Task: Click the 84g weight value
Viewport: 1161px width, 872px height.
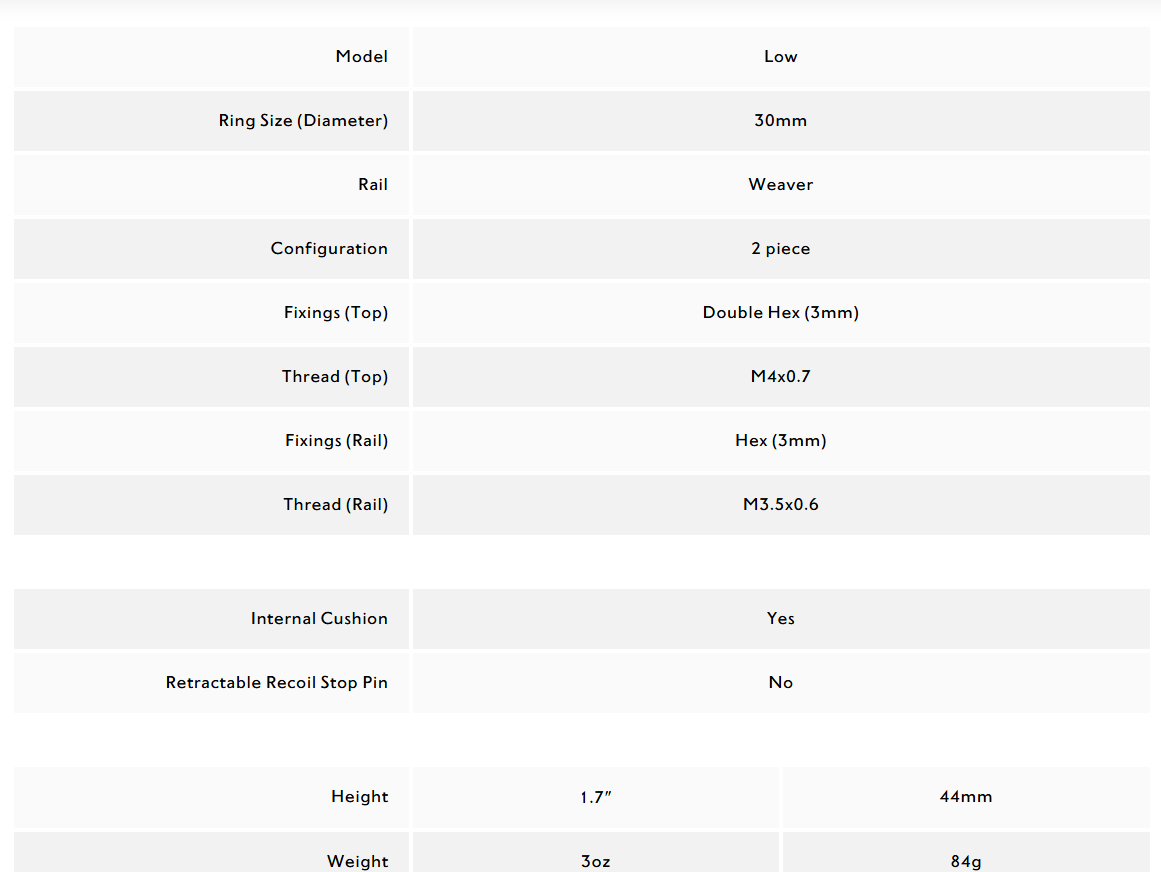Action: [965, 861]
